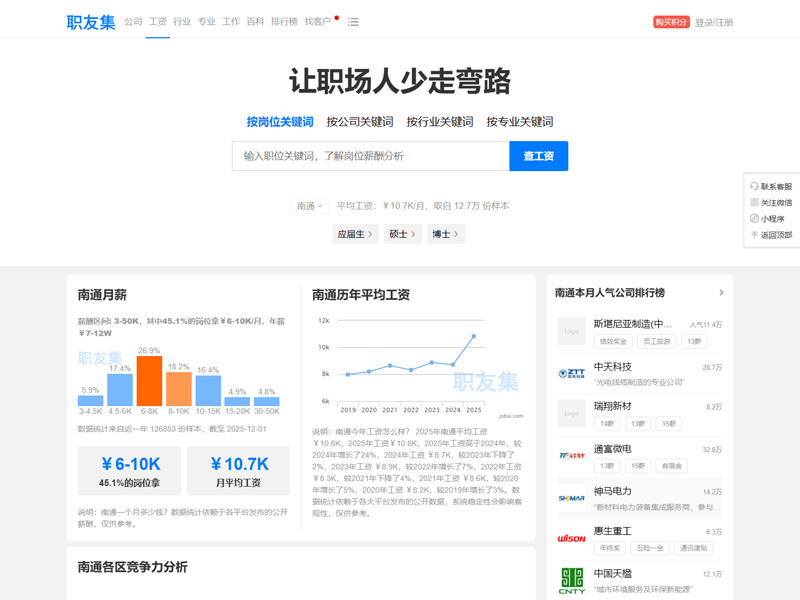The image size is (800, 600).
Task: Open the 南通 city dropdown
Action: (x=311, y=205)
